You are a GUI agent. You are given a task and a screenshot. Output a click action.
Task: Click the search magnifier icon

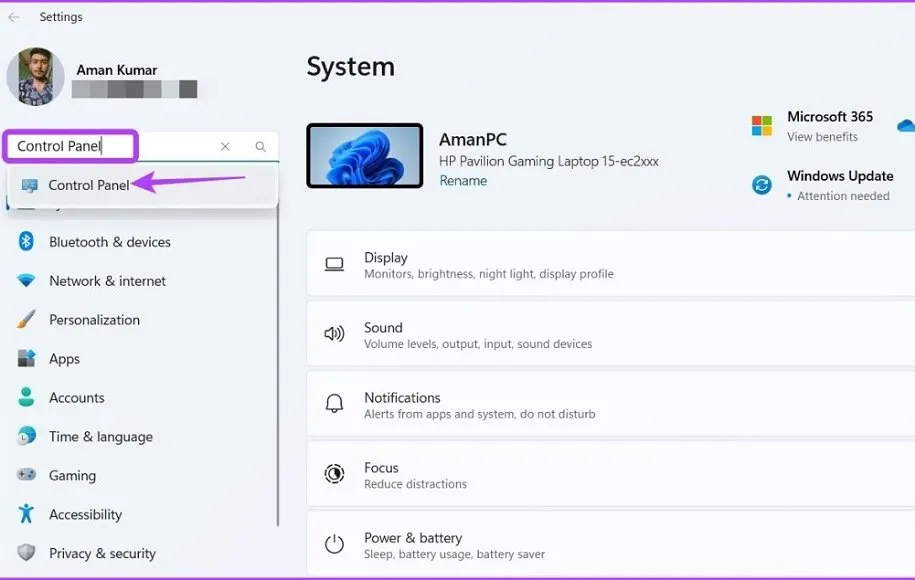coord(260,147)
